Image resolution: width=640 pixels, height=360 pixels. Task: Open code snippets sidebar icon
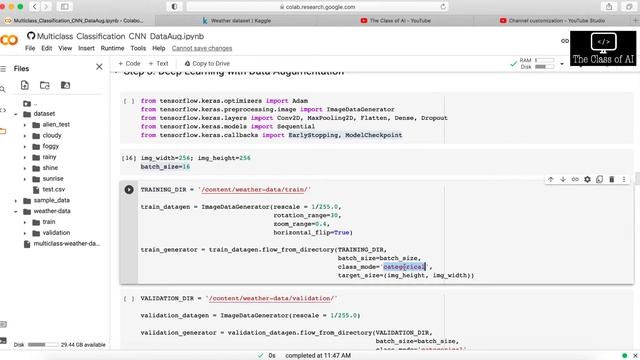click(x=3, y=110)
